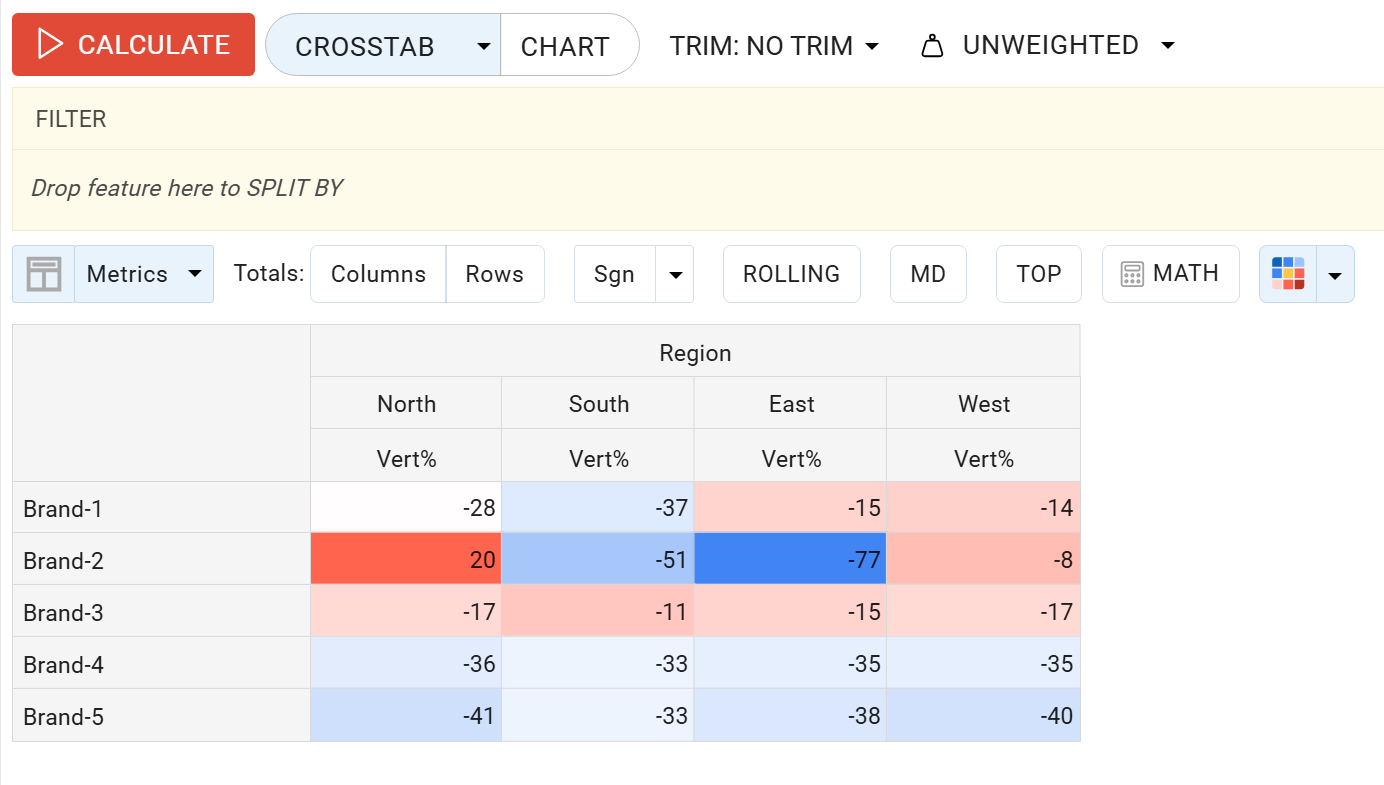
Task: Open the color palette picker arrow
Action: (1335, 273)
